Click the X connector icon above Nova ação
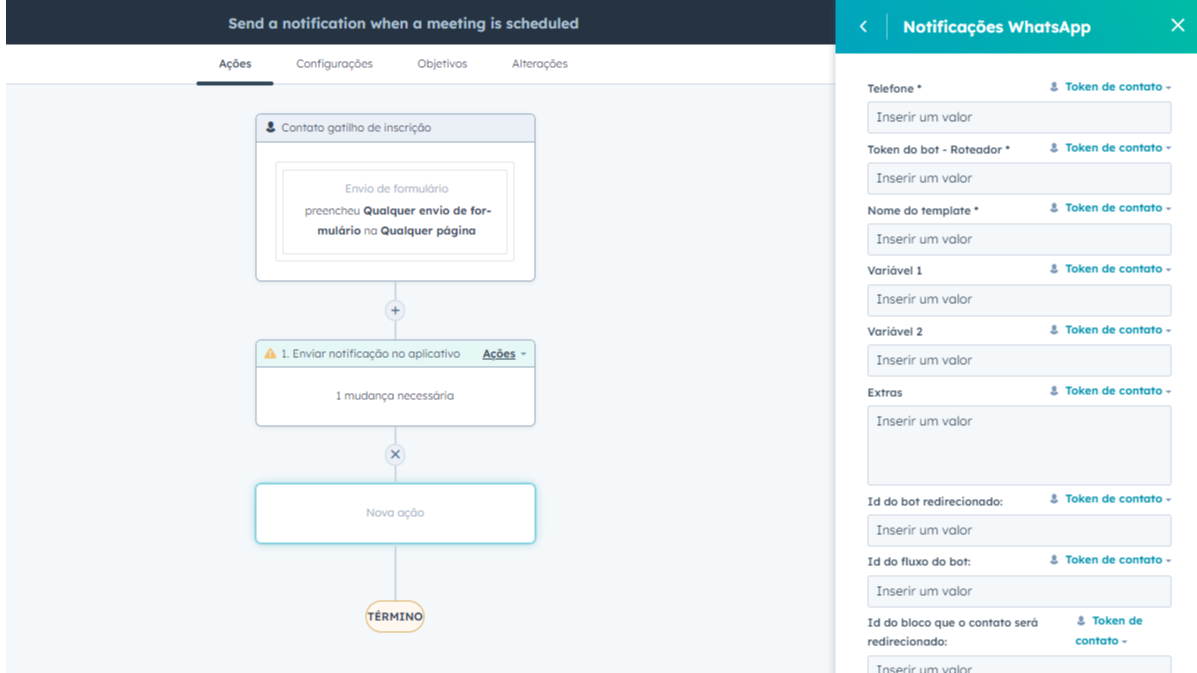The width and height of the screenshot is (1197, 673). (x=395, y=454)
